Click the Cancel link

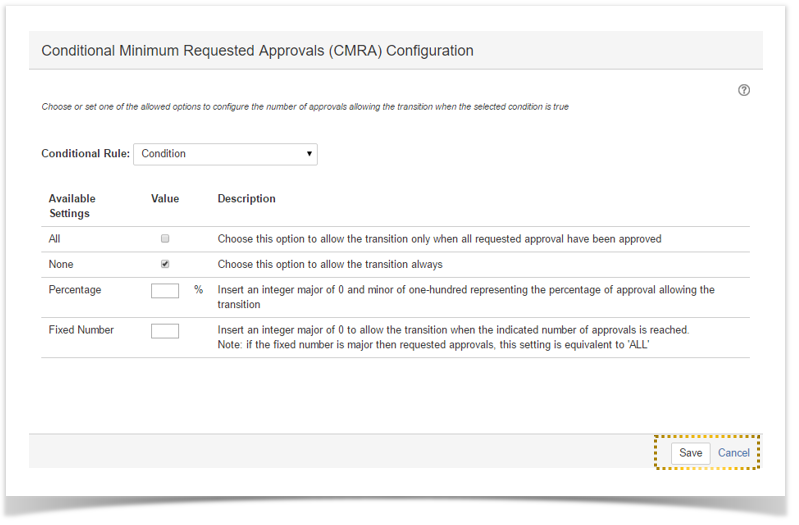point(733,453)
